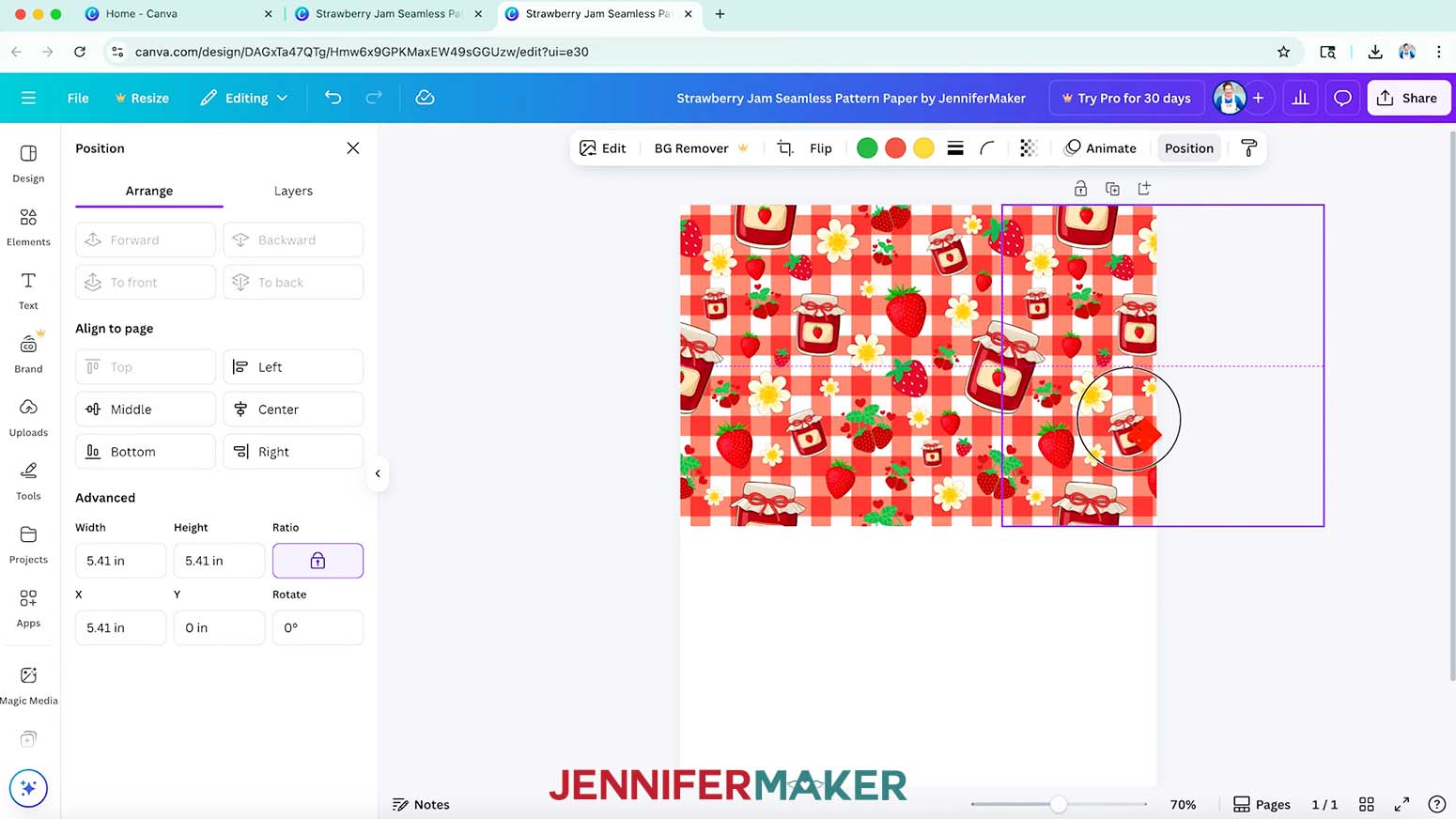Click the cloud save status icon
The height and width of the screenshot is (819, 1456).
coord(425,98)
